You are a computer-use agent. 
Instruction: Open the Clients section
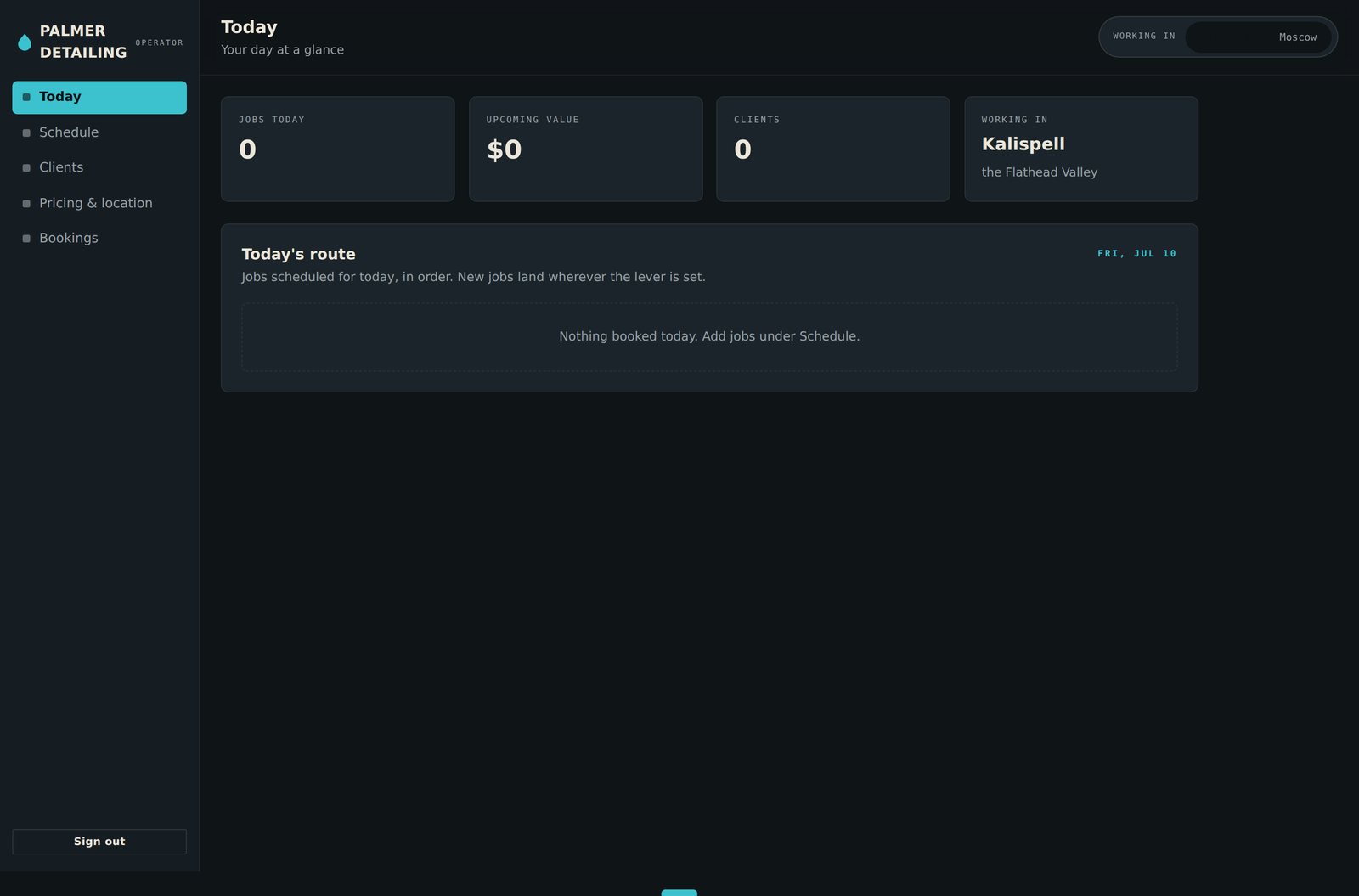(x=99, y=167)
